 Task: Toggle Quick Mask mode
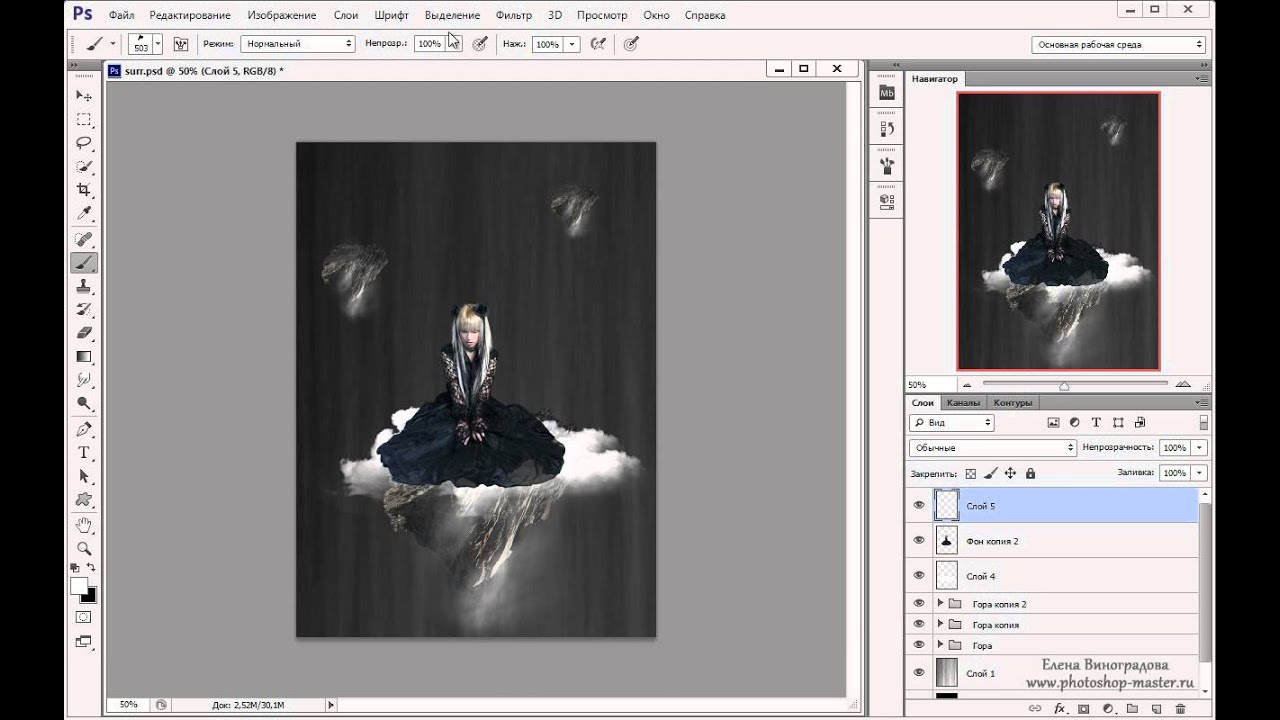[84, 617]
